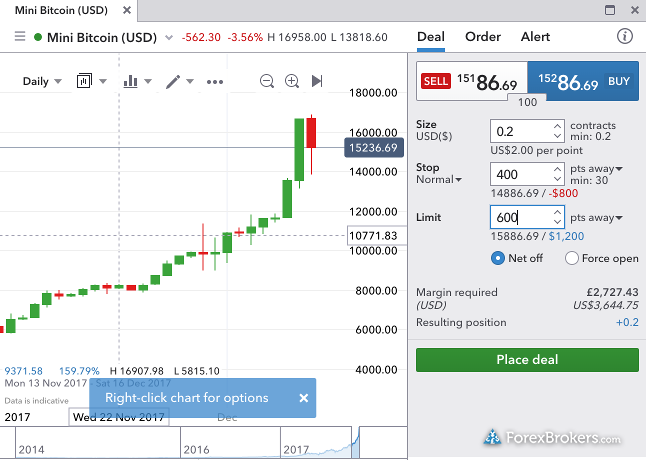This screenshot has height=460, width=646.
Task: Open the Stop Normal type dropdown
Action: [439, 180]
